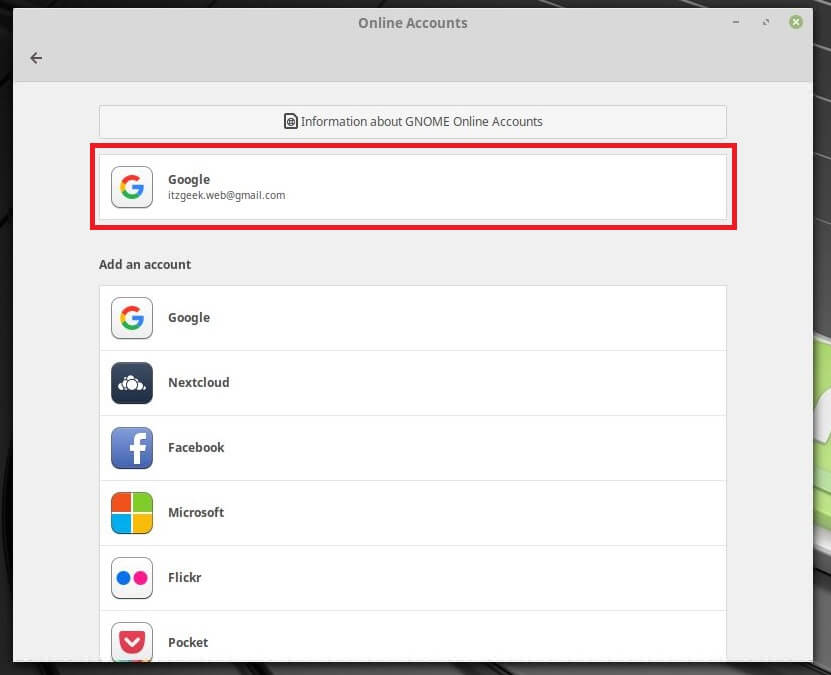
Task: Click the Pocket red icon
Action: (132, 642)
